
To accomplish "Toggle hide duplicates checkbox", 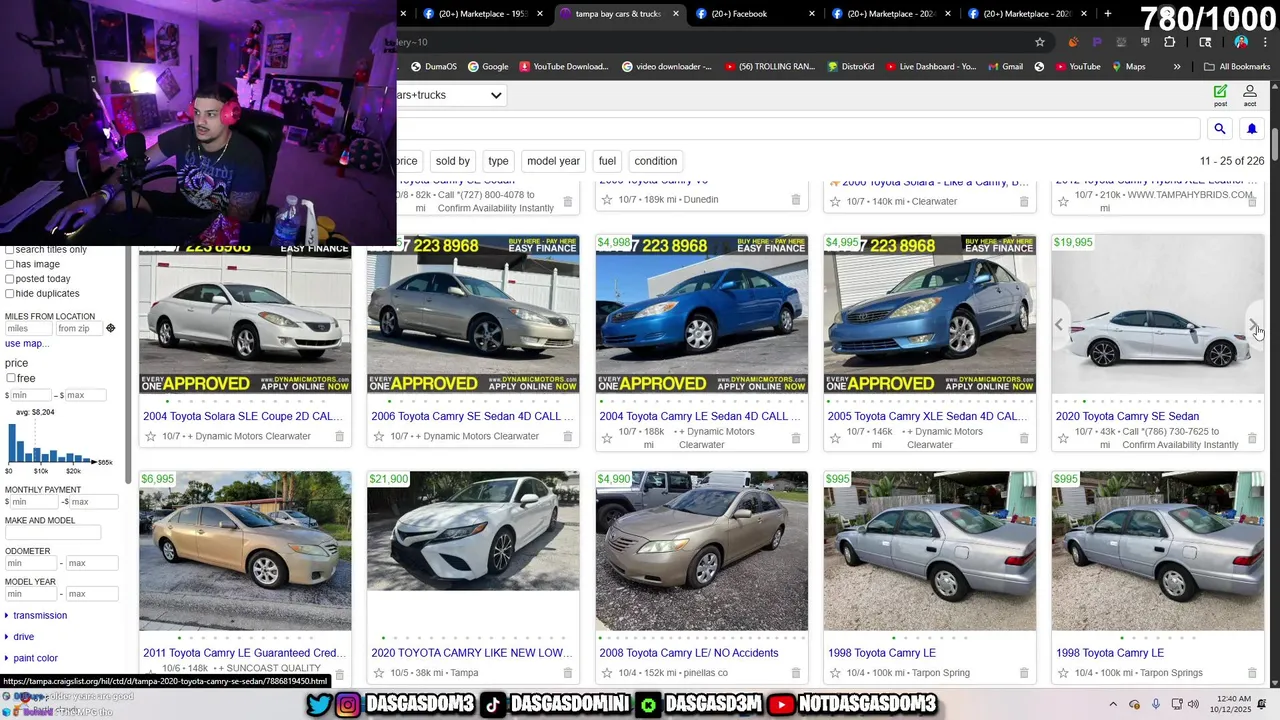I will [9, 293].
